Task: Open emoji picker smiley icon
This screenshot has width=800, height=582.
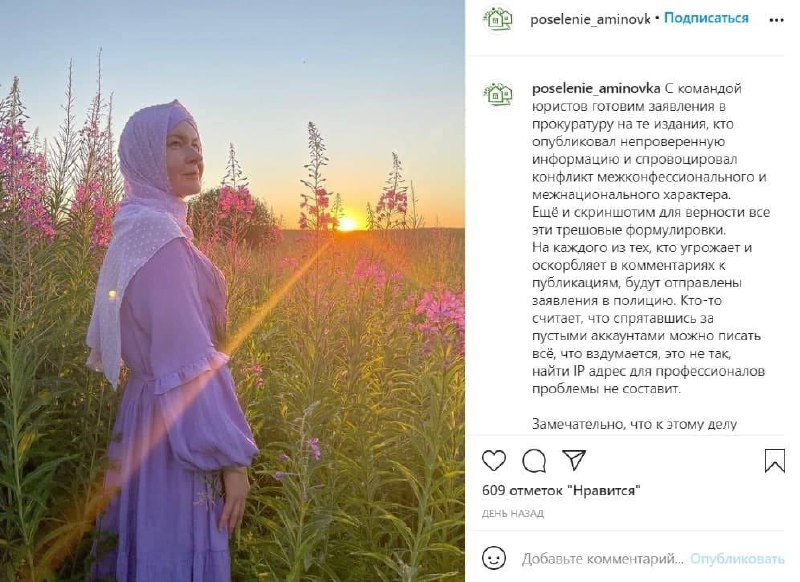Action: pos(494,558)
